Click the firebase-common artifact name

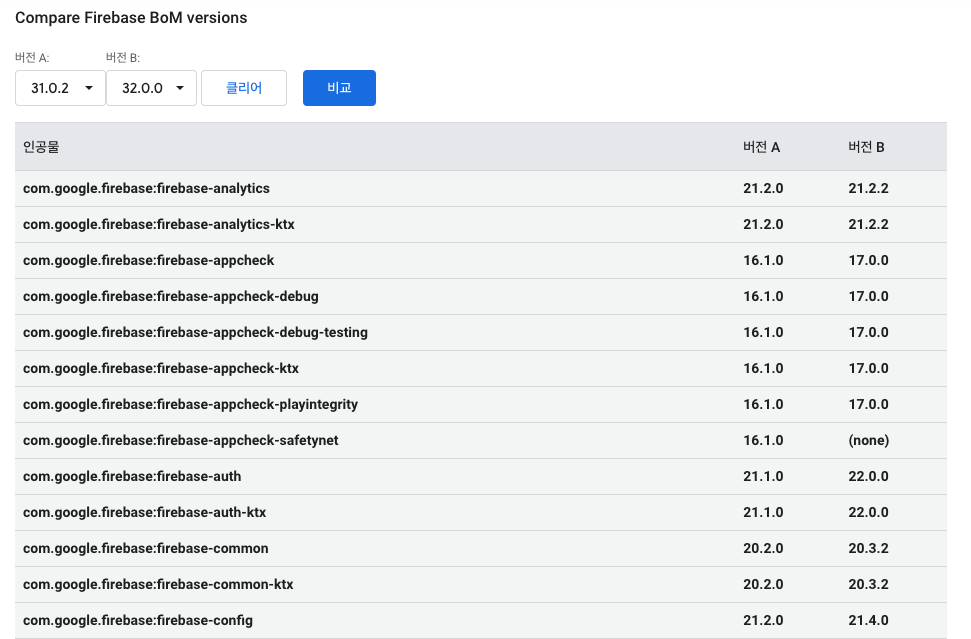coord(146,548)
